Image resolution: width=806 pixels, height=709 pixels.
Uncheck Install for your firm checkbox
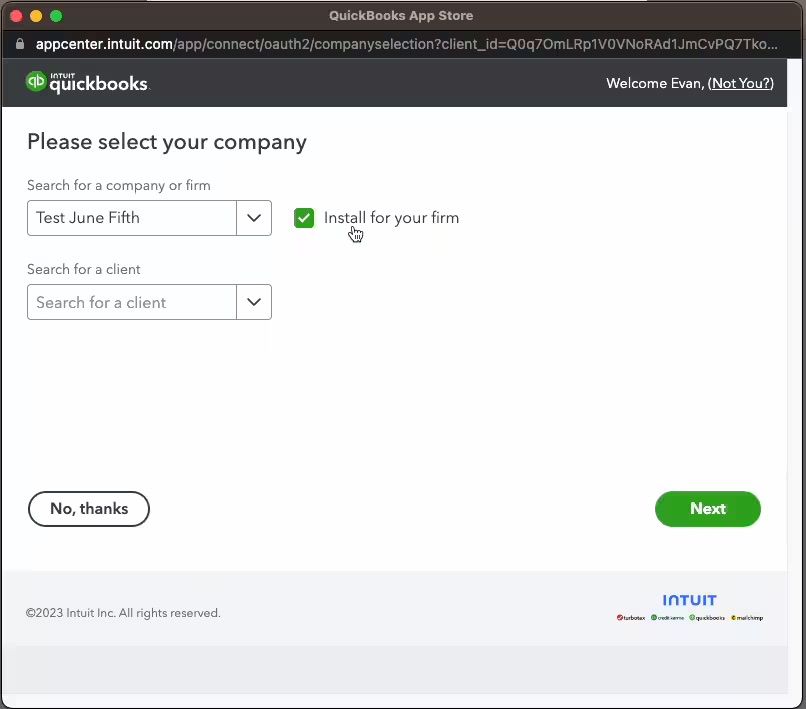click(304, 218)
